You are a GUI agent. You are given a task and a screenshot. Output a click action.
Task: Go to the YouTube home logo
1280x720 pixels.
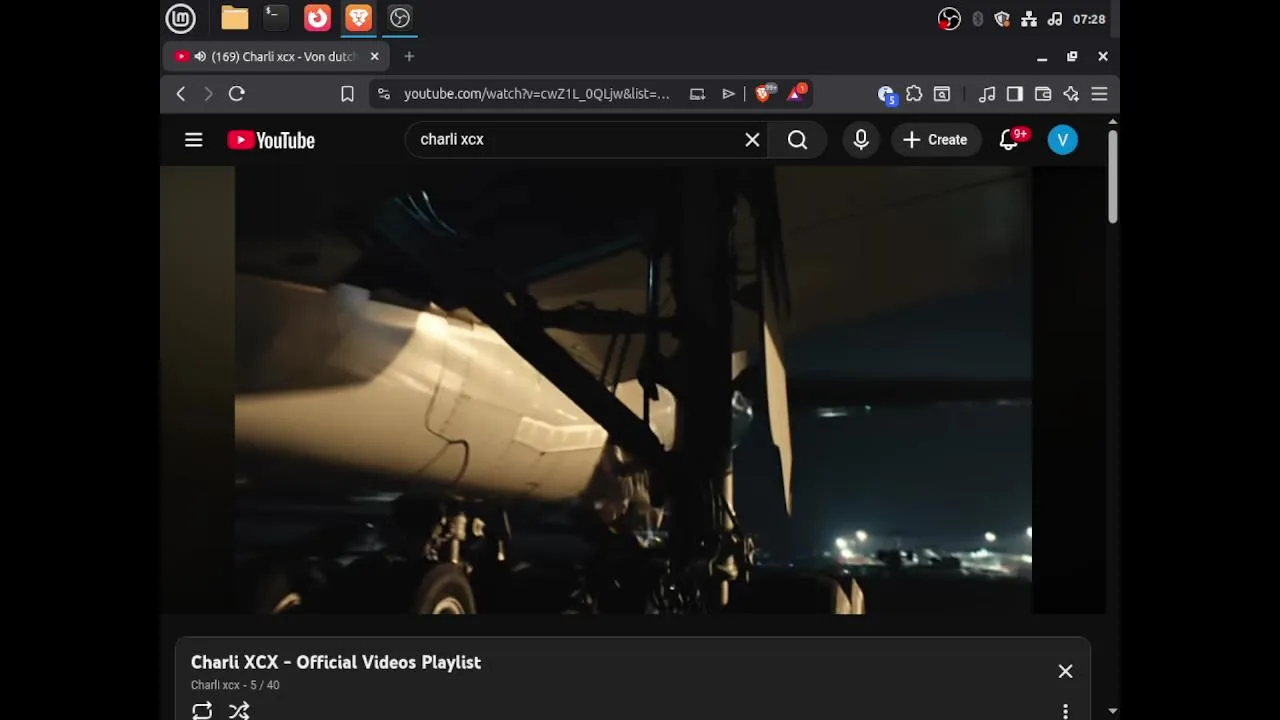point(271,140)
